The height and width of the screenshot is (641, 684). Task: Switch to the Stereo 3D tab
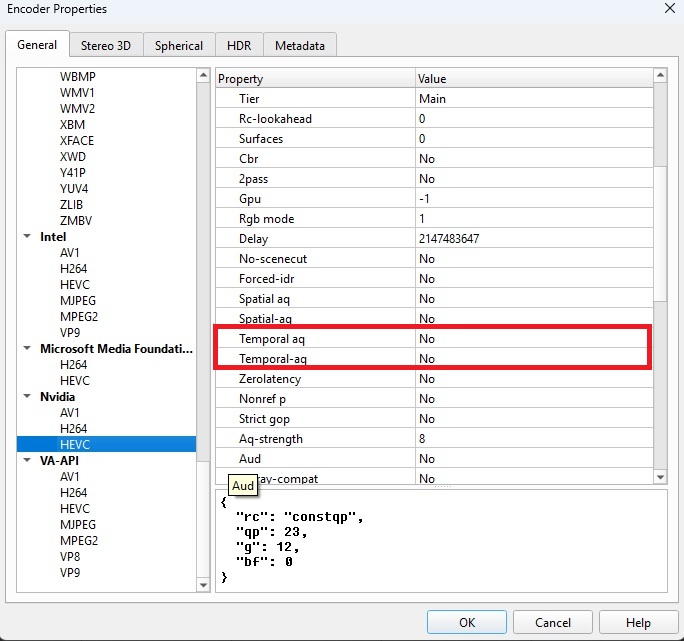coord(106,45)
